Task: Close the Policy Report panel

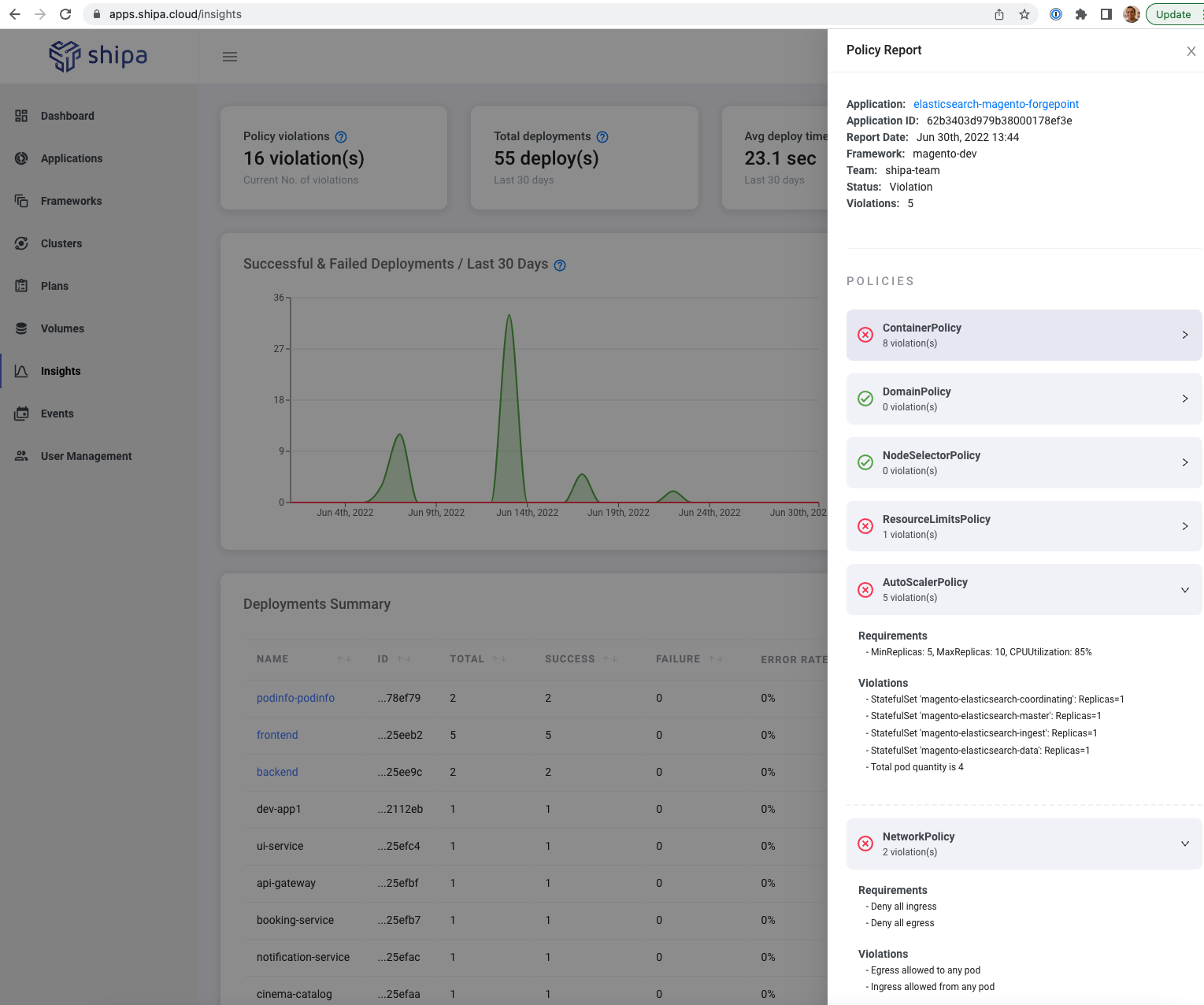Action: click(1191, 51)
